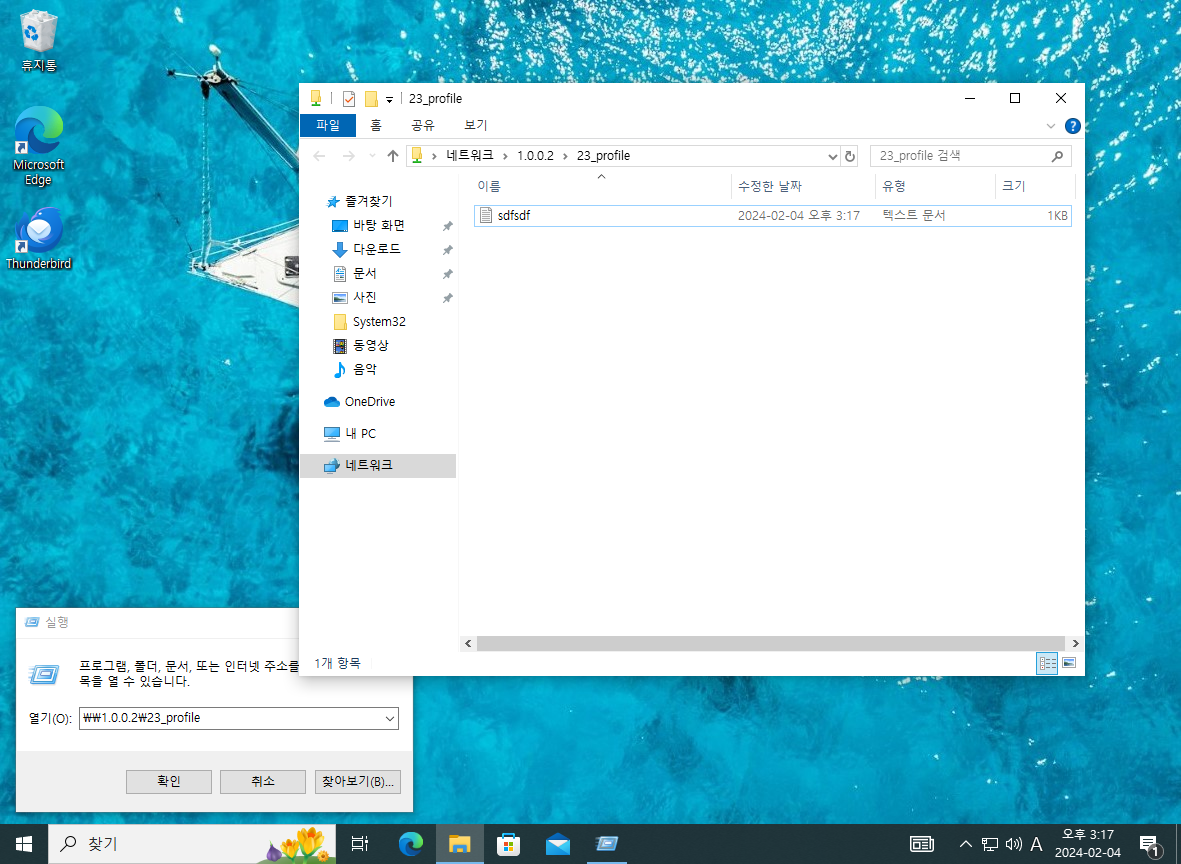1181x864 pixels.
Task: Click the Run dialog taskbar icon
Action: click(606, 844)
